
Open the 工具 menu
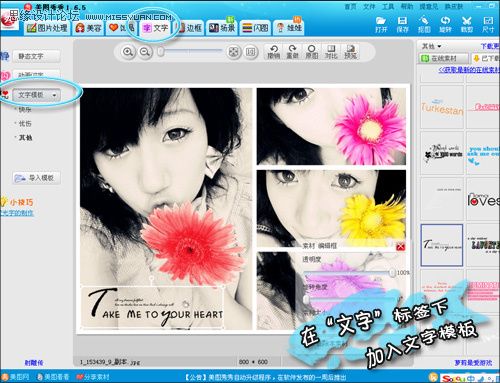388,7
